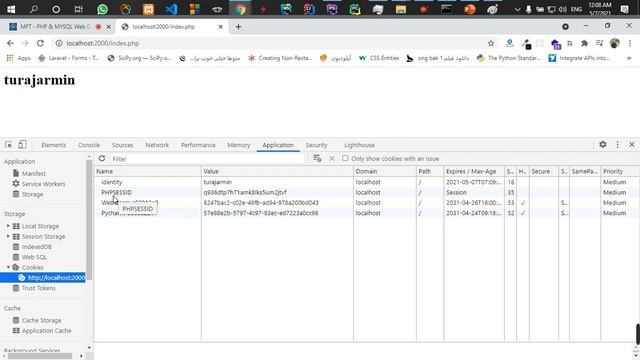
Task: Open the Network tab
Action: click(157, 145)
